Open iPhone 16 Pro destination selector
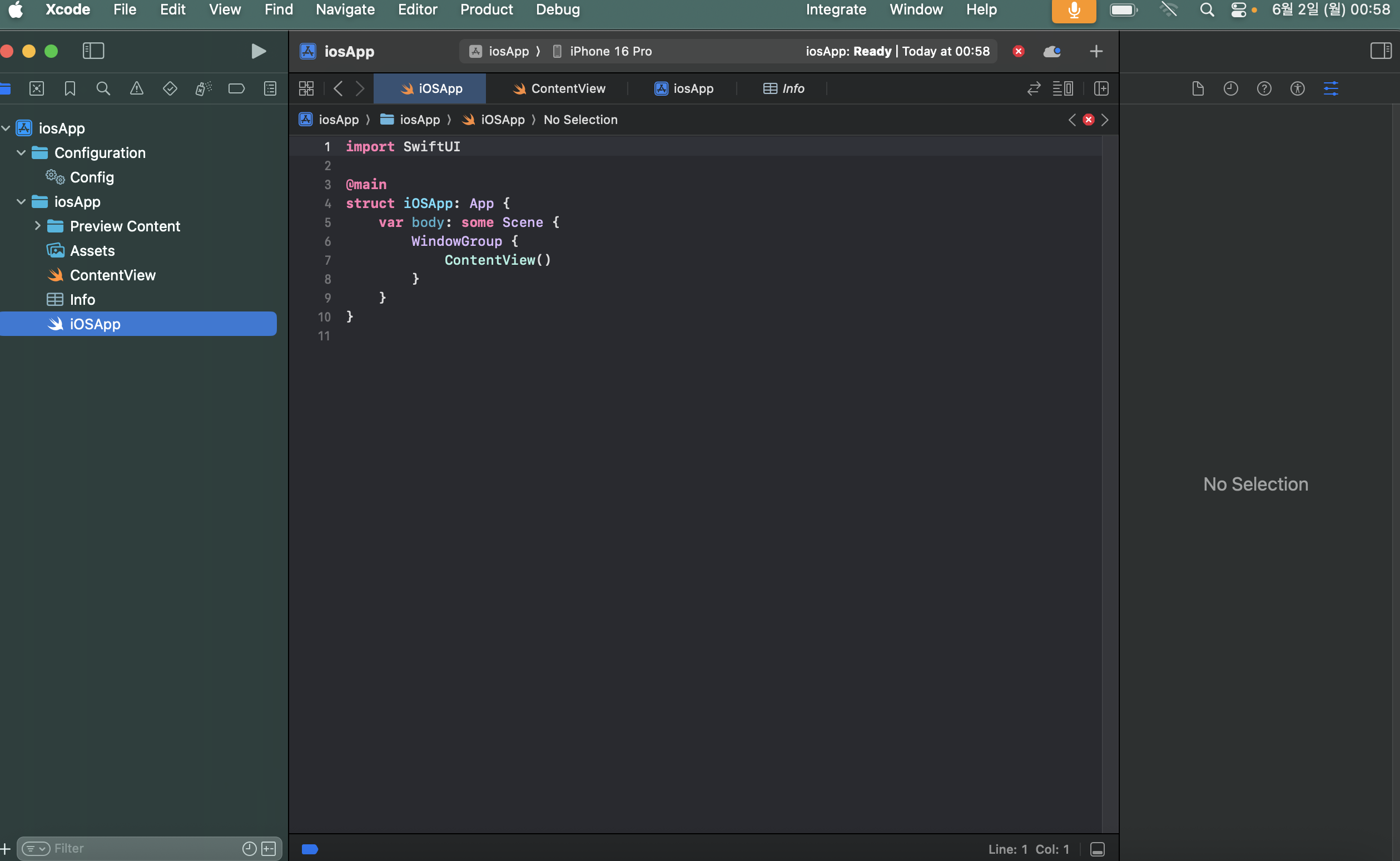Viewport: 1400px width, 861px height. click(x=610, y=51)
